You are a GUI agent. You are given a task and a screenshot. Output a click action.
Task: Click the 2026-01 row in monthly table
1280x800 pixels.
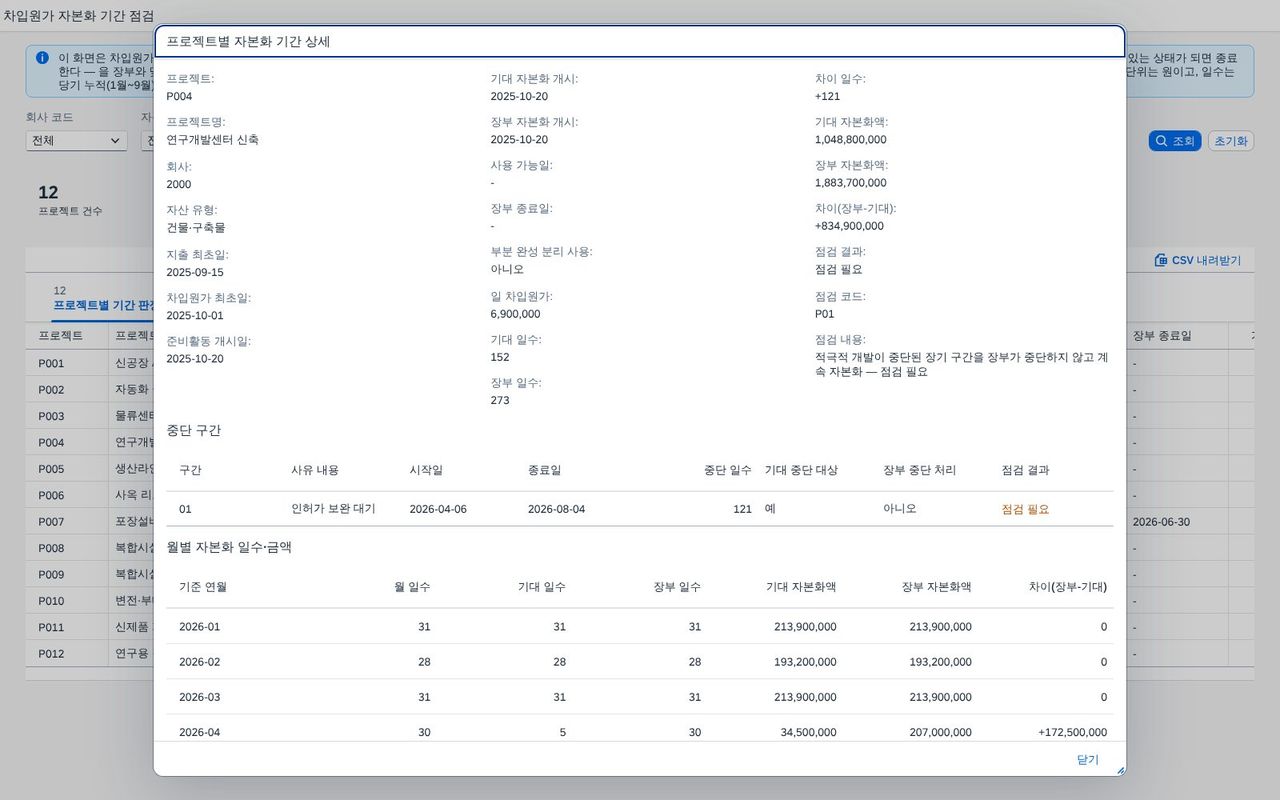640,627
